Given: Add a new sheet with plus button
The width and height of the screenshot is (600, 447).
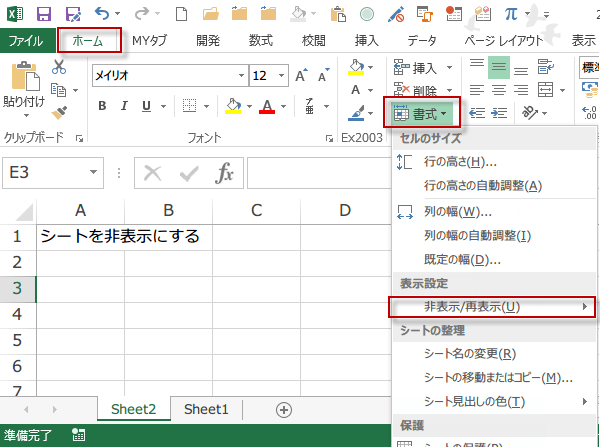Looking at the screenshot, I should (284, 409).
